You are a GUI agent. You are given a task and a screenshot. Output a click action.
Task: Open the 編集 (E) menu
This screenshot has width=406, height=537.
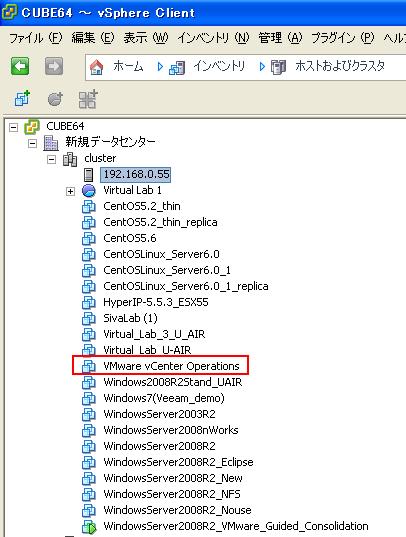93,38
